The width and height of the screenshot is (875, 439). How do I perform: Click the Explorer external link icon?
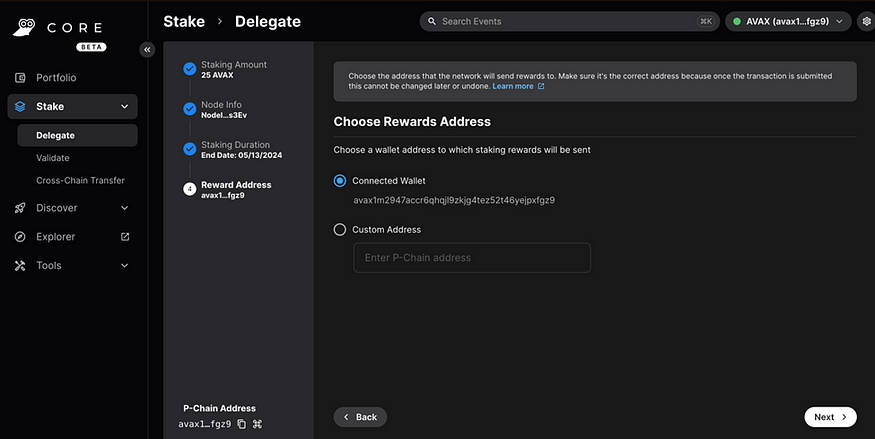pos(125,237)
